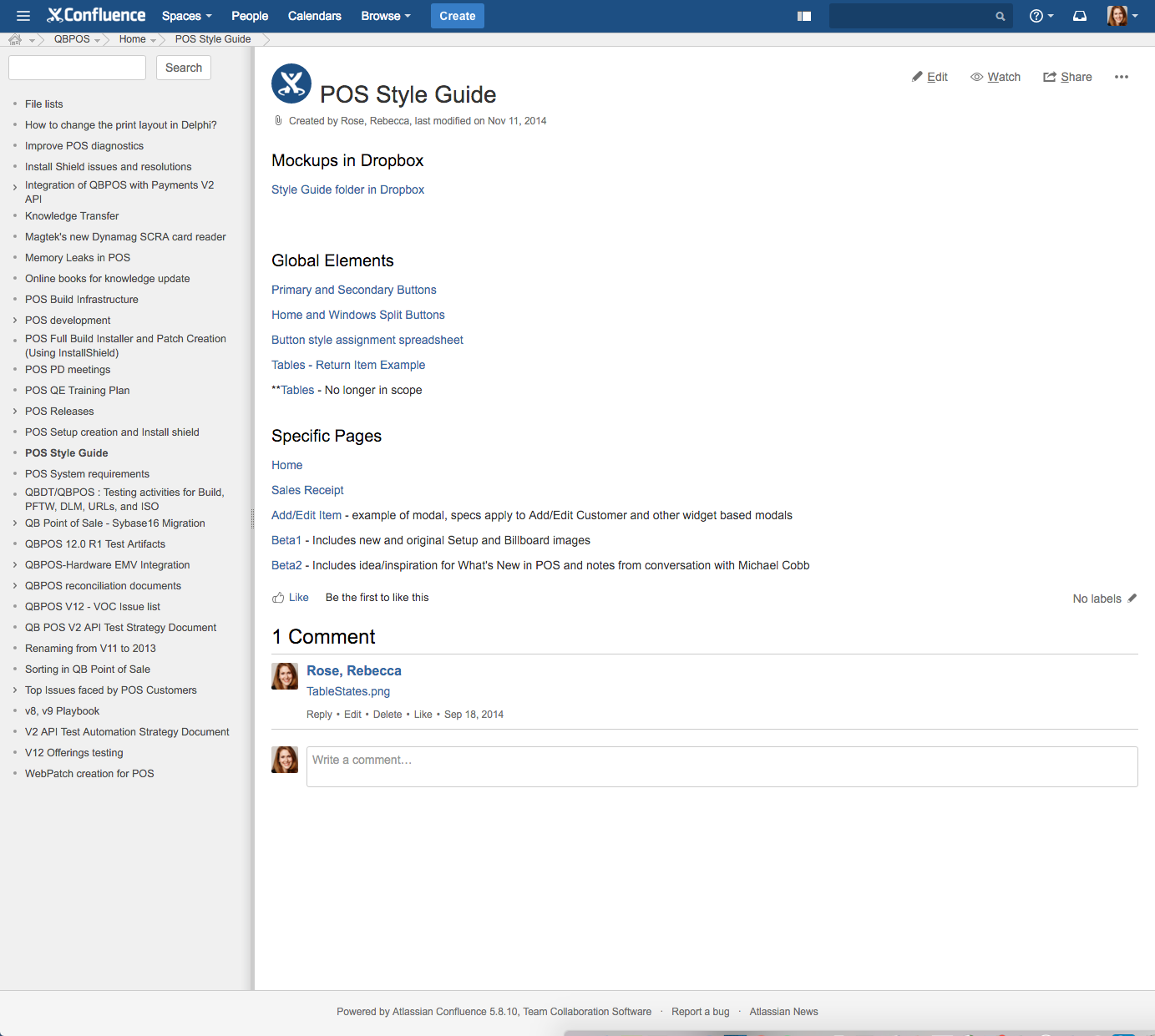Image resolution: width=1155 pixels, height=1036 pixels.
Task: Open the Spaces dropdown menu
Action: (187, 16)
